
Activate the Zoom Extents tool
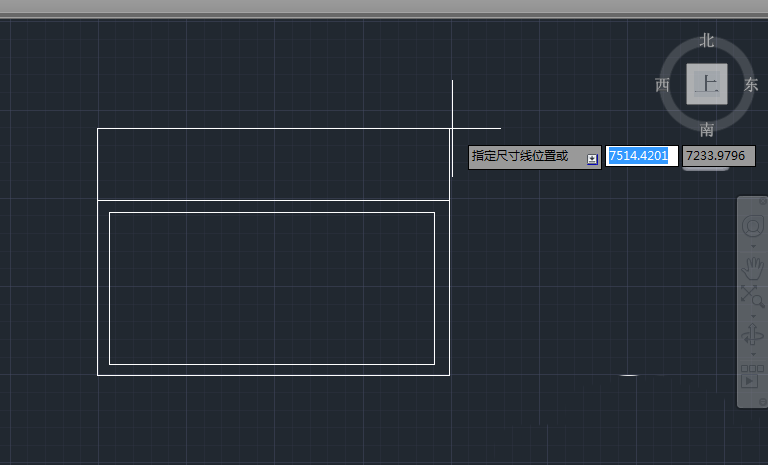tap(752, 295)
